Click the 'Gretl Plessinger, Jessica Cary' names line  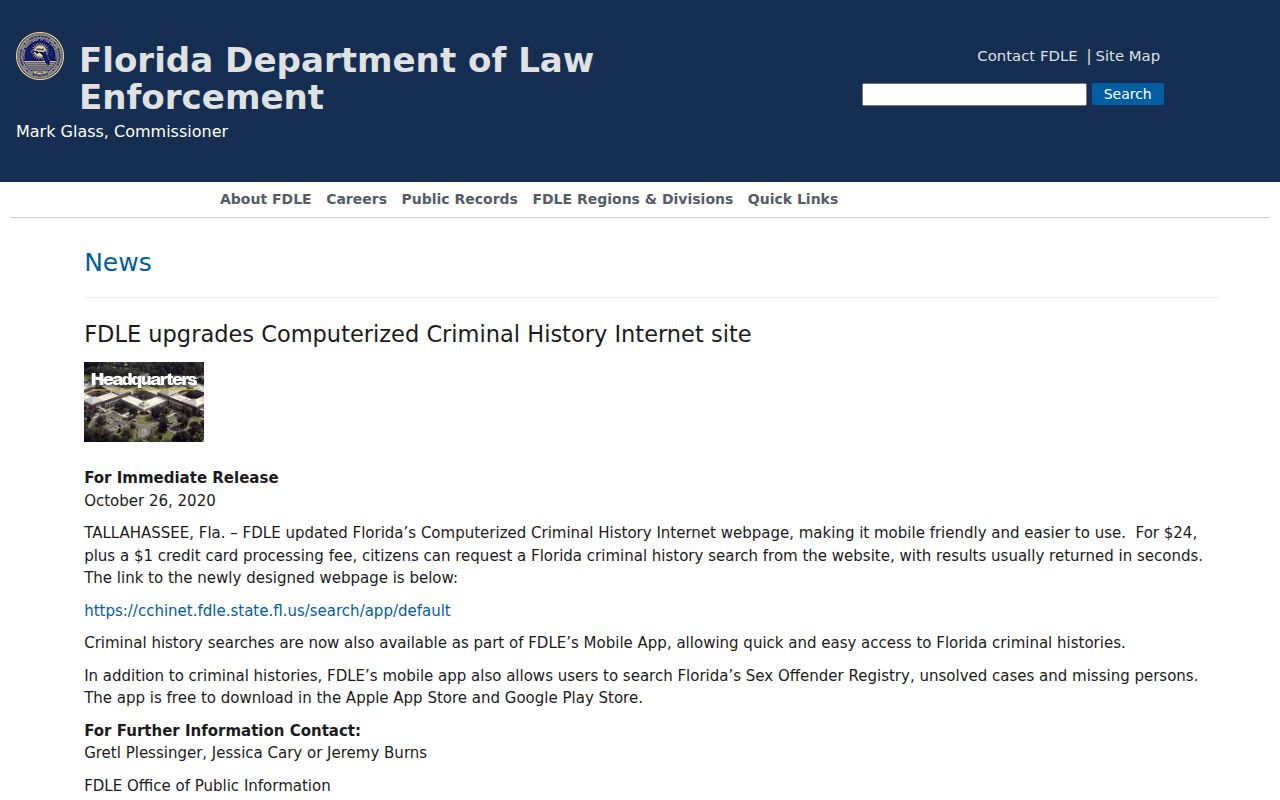255,753
